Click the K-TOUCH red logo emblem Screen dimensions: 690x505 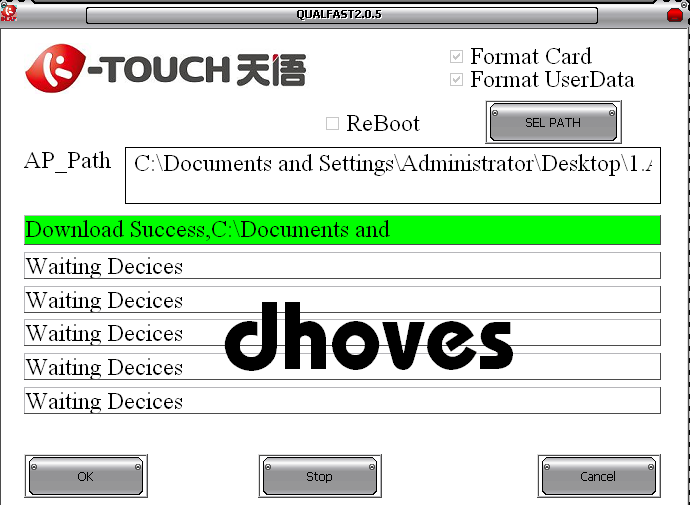tap(60, 70)
